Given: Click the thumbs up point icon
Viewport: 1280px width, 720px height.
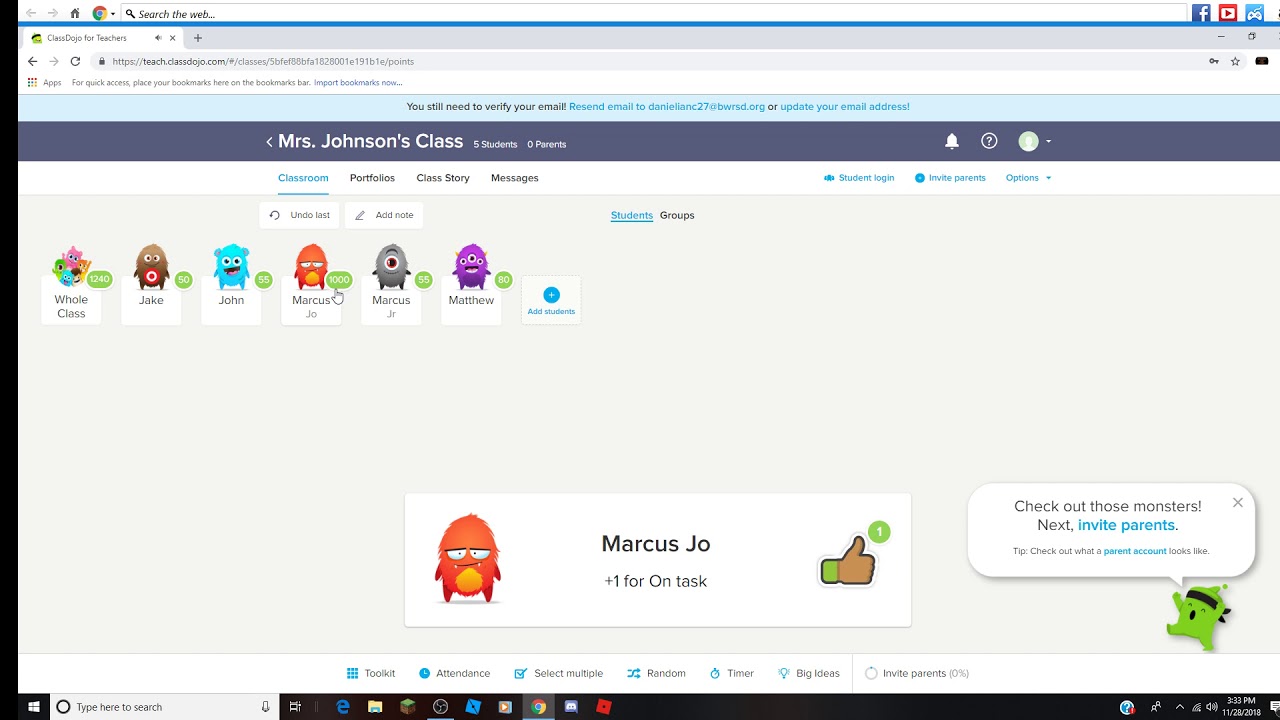Looking at the screenshot, I should click(x=848, y=560).
